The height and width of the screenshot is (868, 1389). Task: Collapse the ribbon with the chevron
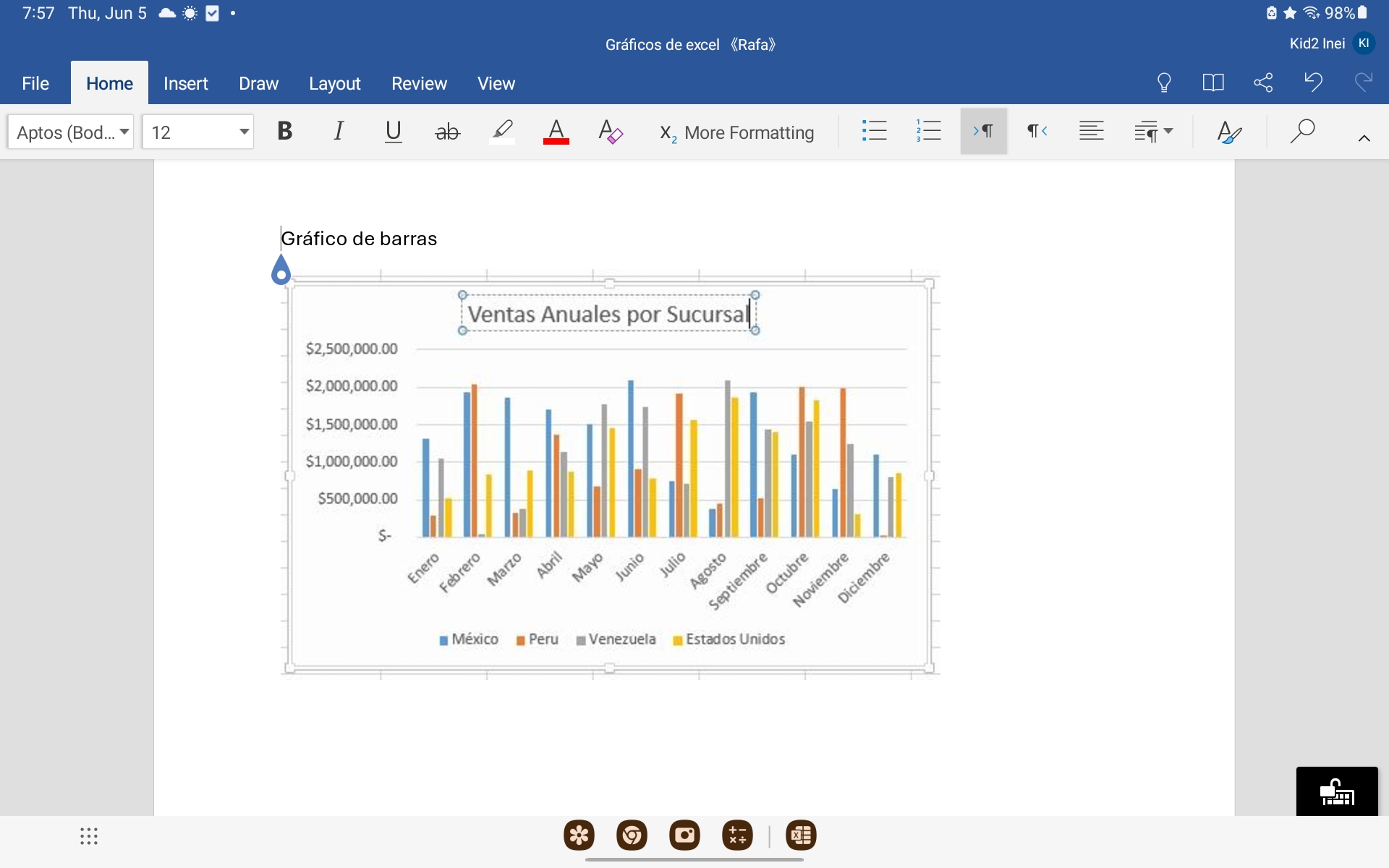click(1364, 138)
